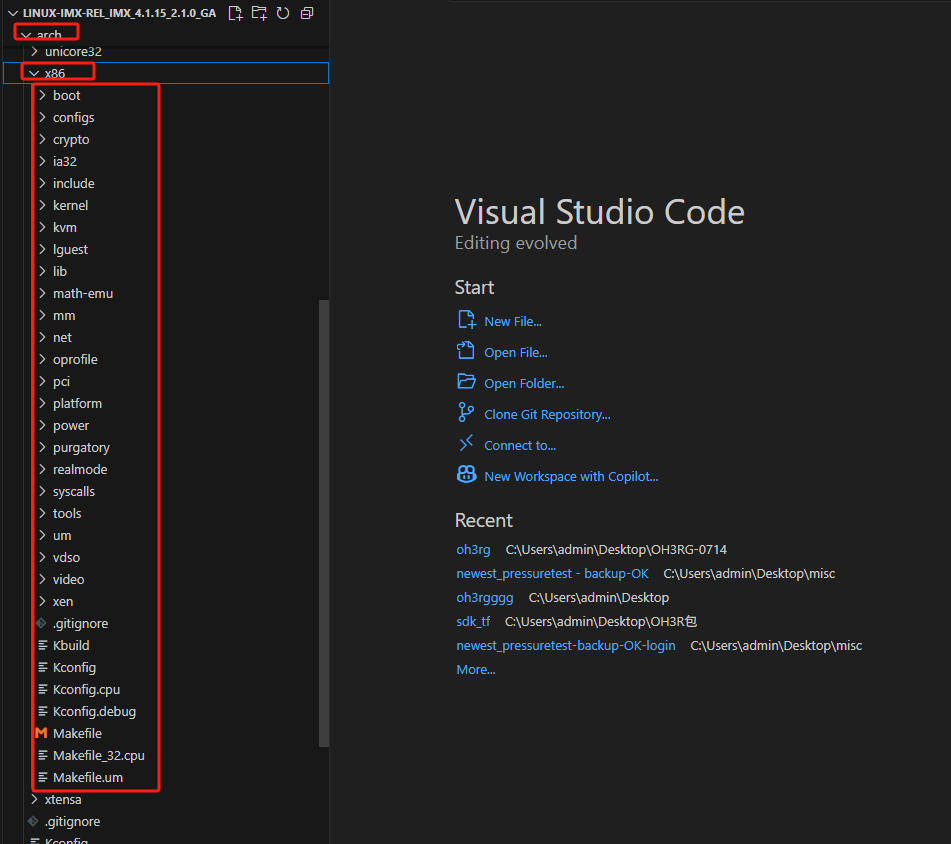
Task: Select the lguest folder row
Action: 166,249
